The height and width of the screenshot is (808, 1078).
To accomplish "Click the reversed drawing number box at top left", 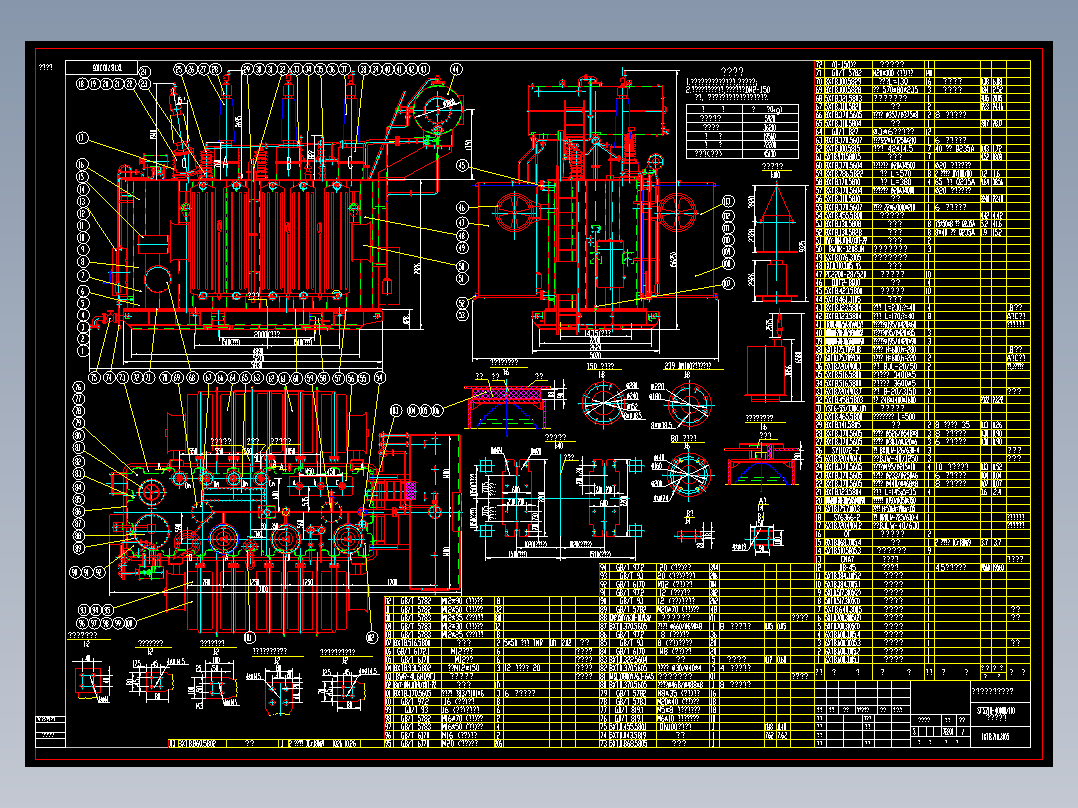I will (102, 67).
